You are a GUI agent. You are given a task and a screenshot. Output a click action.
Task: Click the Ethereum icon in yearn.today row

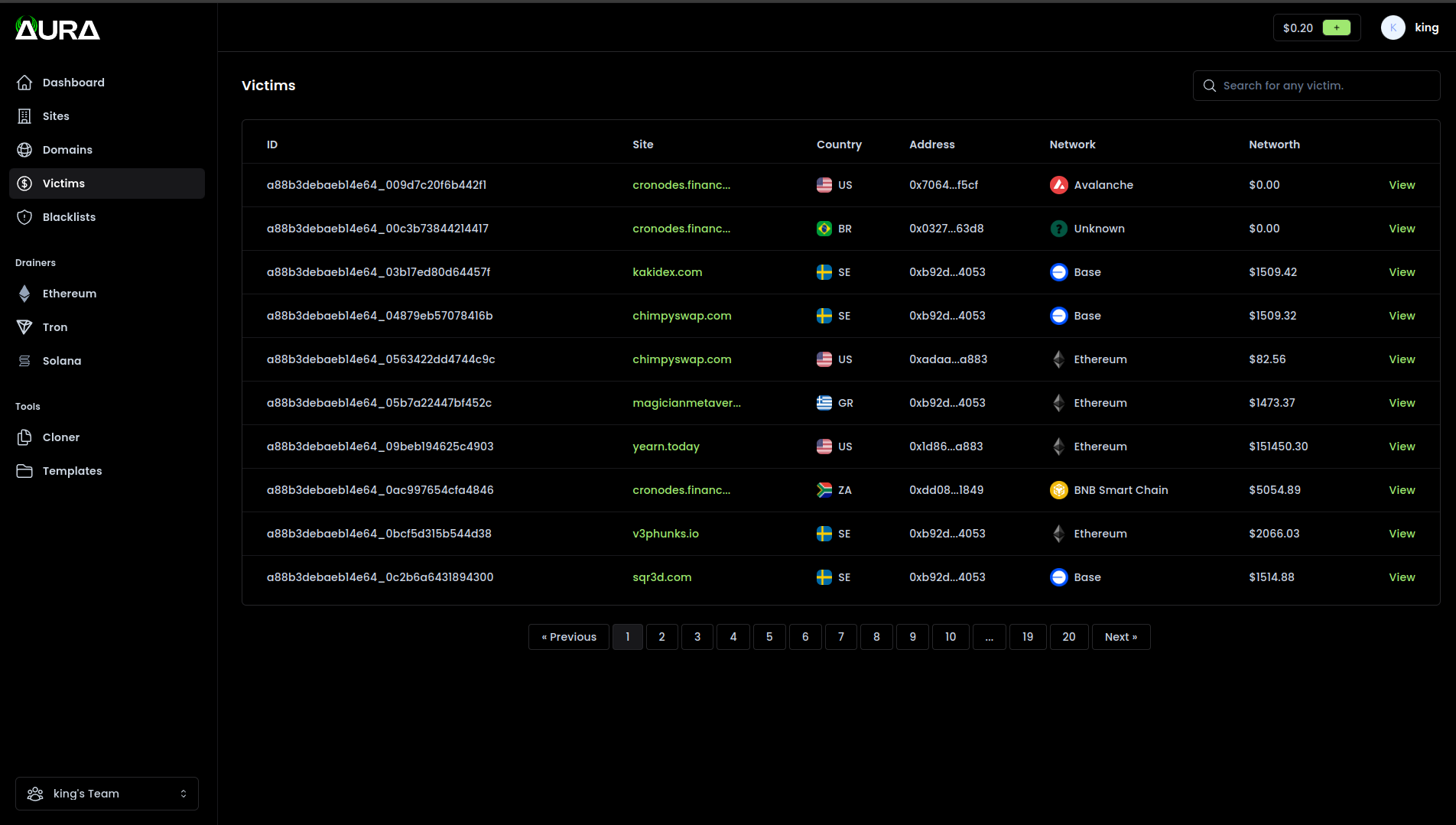(x=1058, y=447)
